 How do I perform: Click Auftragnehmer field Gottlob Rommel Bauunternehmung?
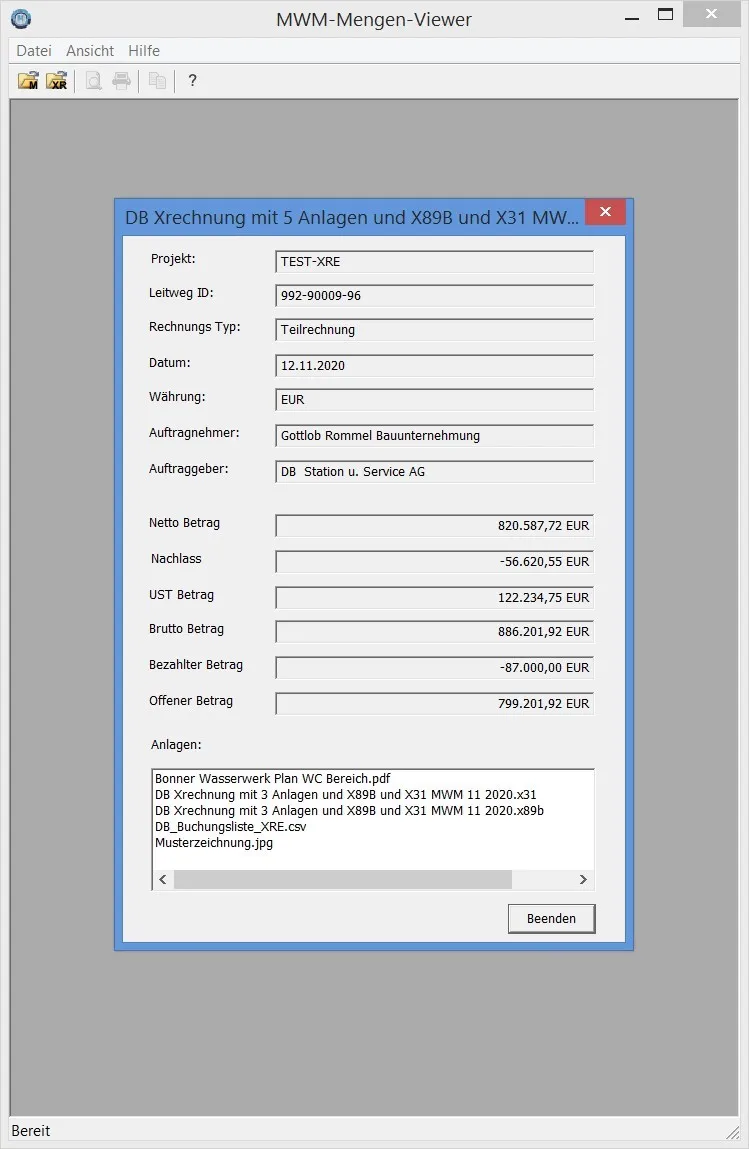click(x=435, y=435)
